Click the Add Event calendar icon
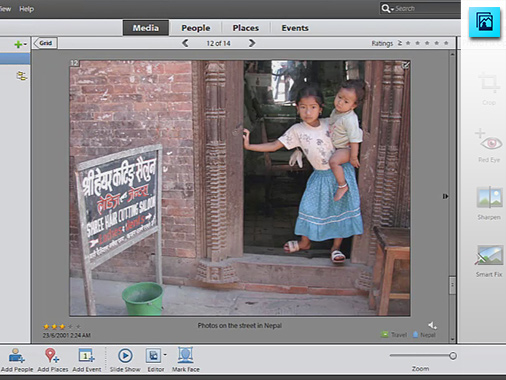This screenshot has height=380, width=506. (x=86, y=355)
